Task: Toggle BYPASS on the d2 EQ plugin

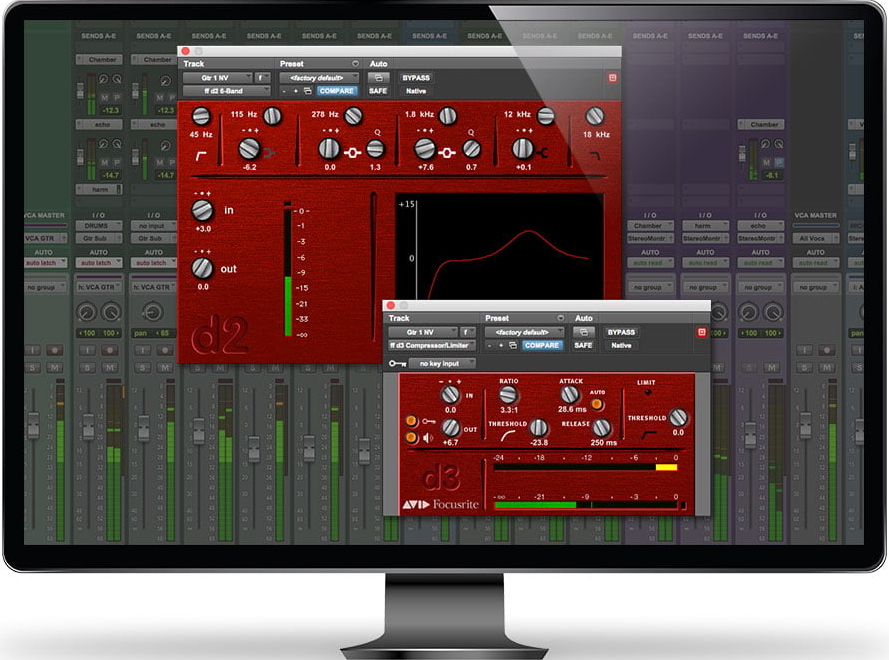Action: click(415, 76)
